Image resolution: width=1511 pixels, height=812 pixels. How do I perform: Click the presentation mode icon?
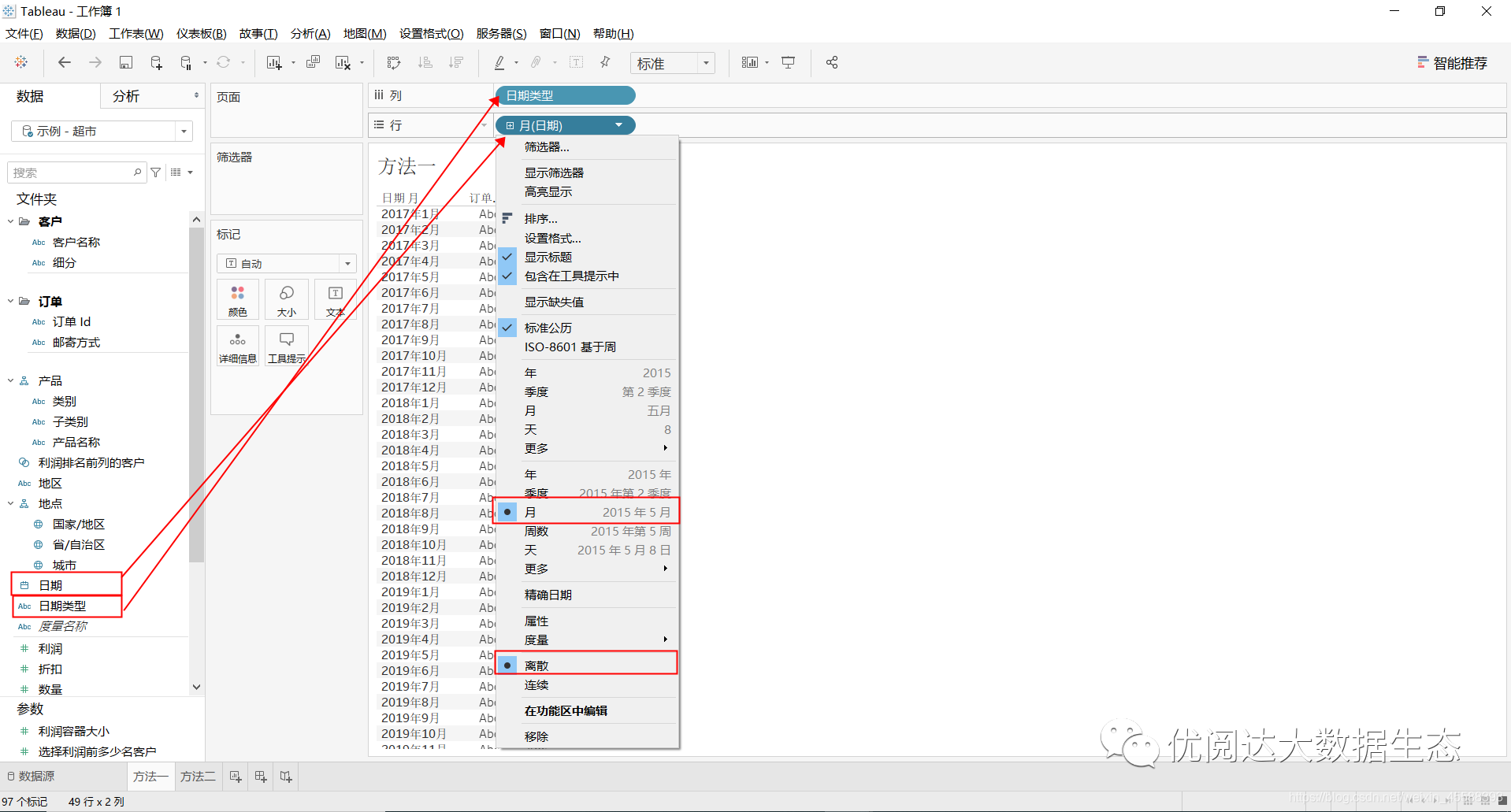(789, 62)
